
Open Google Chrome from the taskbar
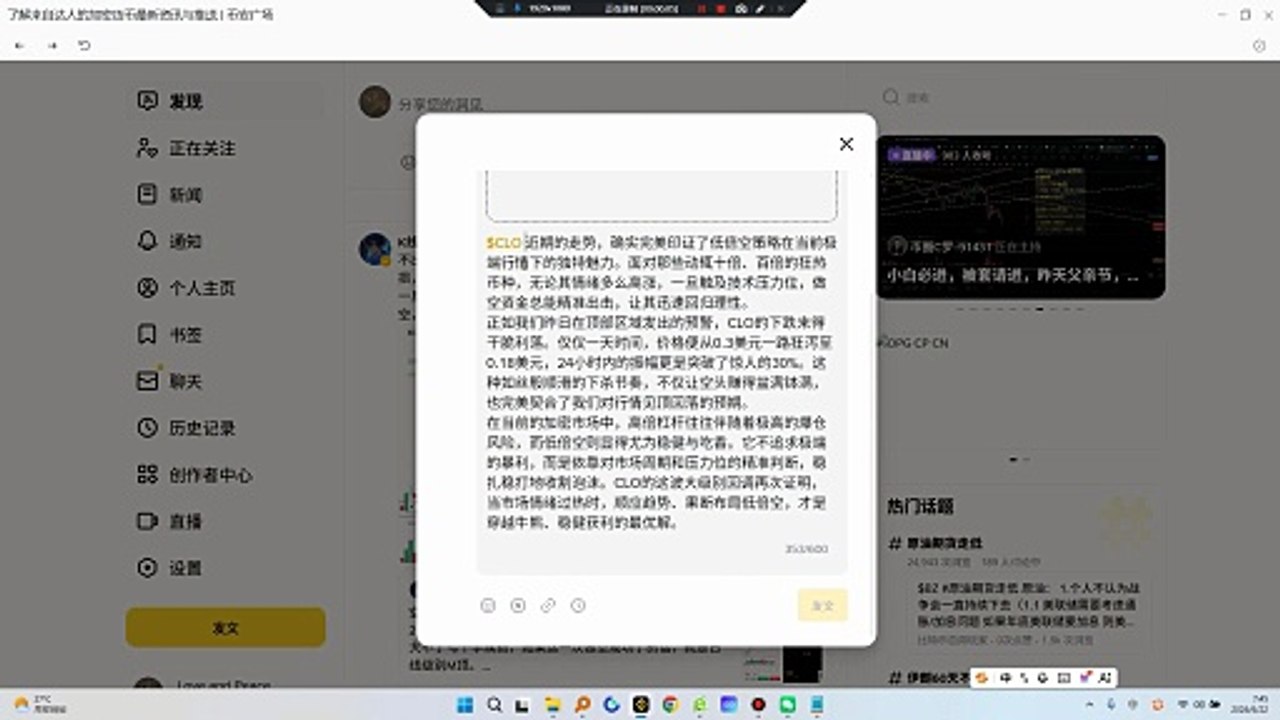pos(670,705)
